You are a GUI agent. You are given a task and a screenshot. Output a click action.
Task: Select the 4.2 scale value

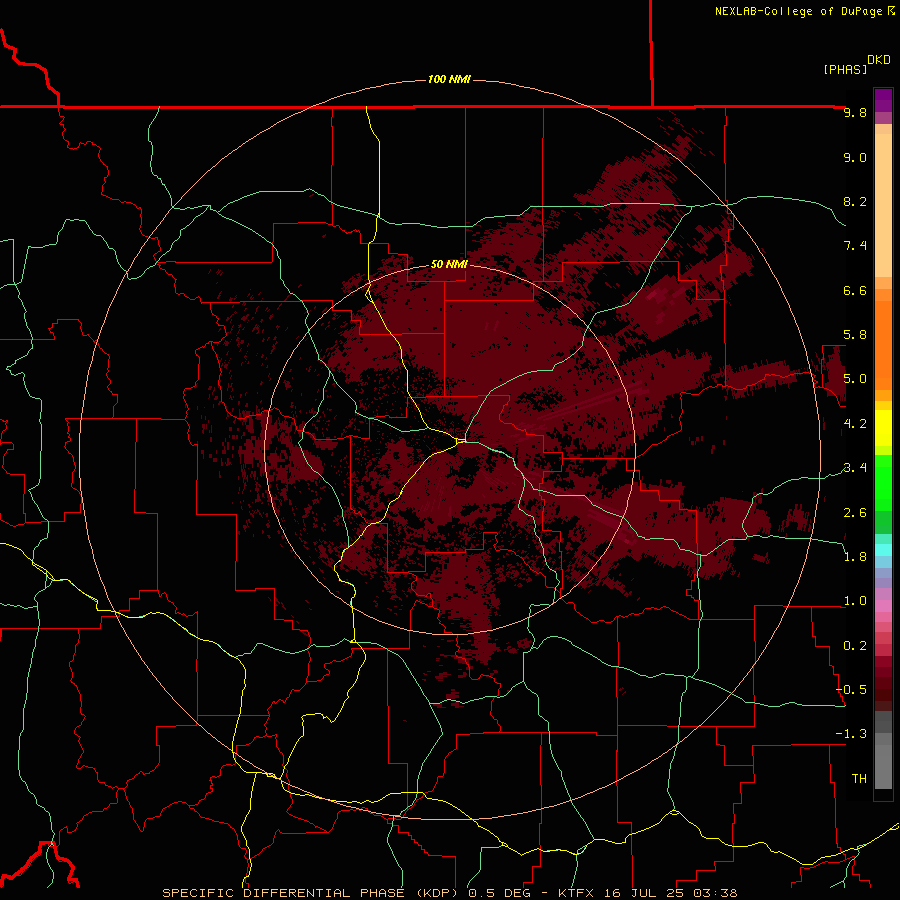[x=855, y=424]
